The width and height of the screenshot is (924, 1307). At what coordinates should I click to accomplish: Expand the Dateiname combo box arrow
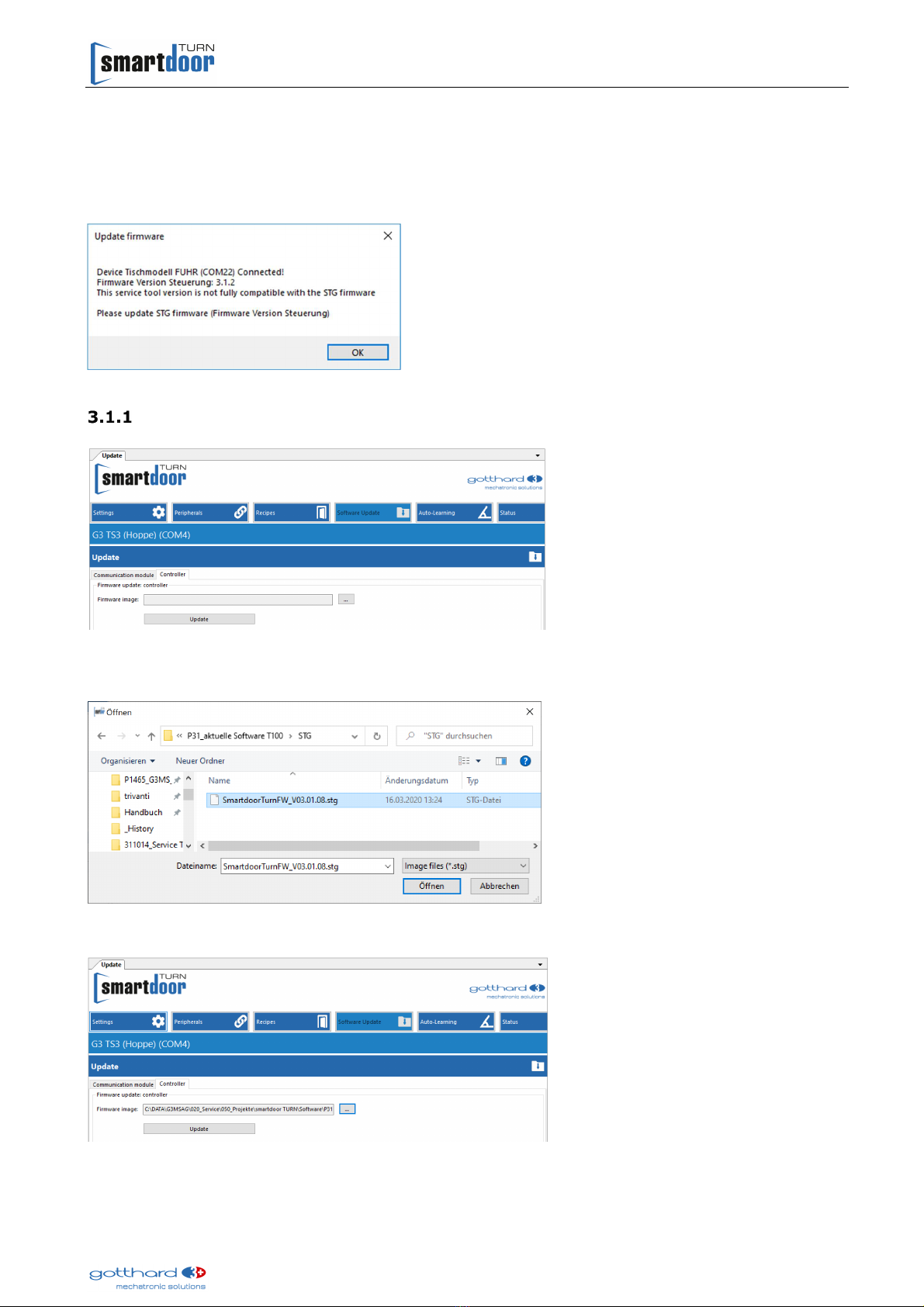[x=388, y=866]
